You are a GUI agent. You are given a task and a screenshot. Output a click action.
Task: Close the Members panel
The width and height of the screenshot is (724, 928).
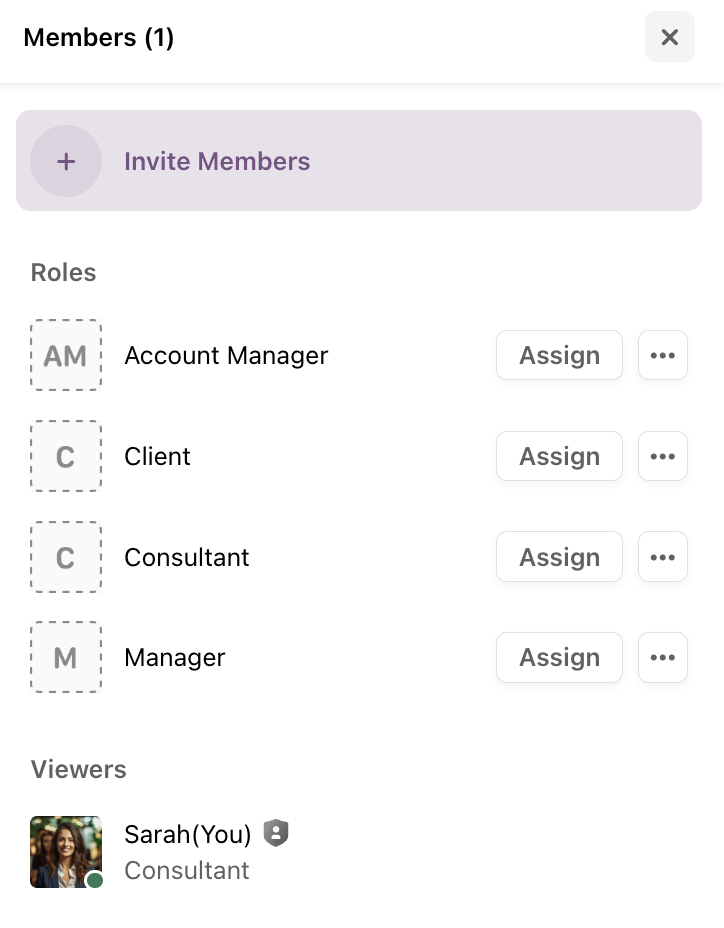(x=669, y=38)
